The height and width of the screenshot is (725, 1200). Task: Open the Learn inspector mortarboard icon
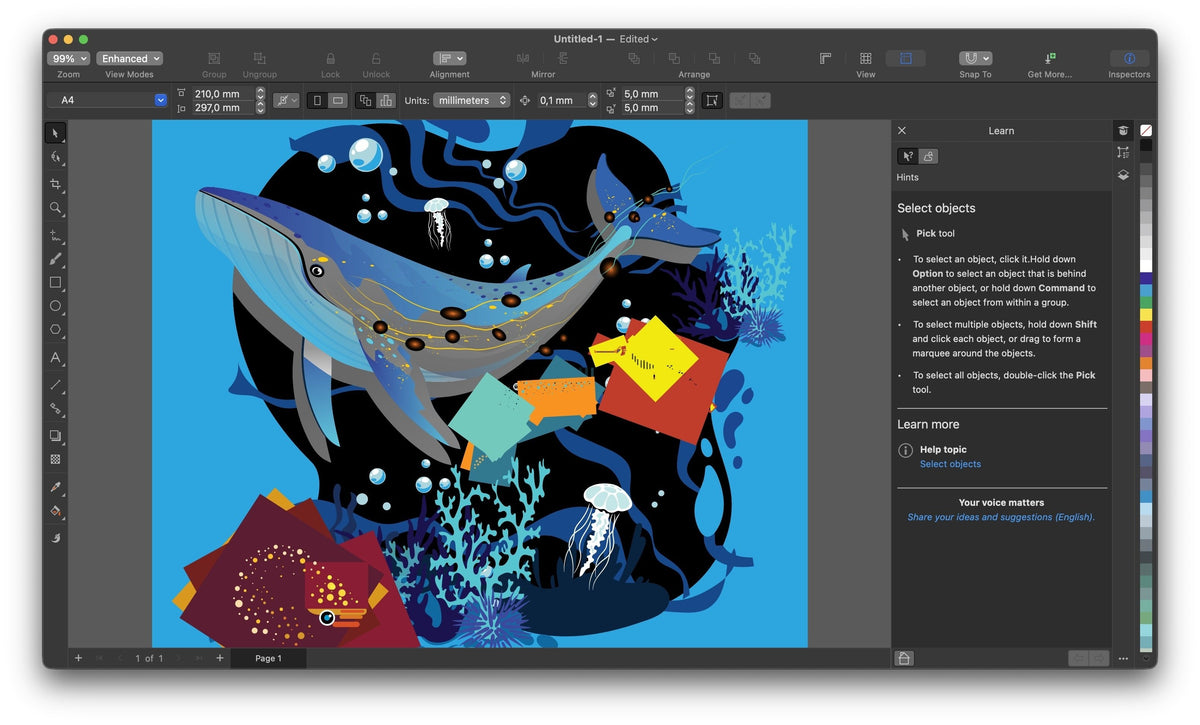(1124, 131)
